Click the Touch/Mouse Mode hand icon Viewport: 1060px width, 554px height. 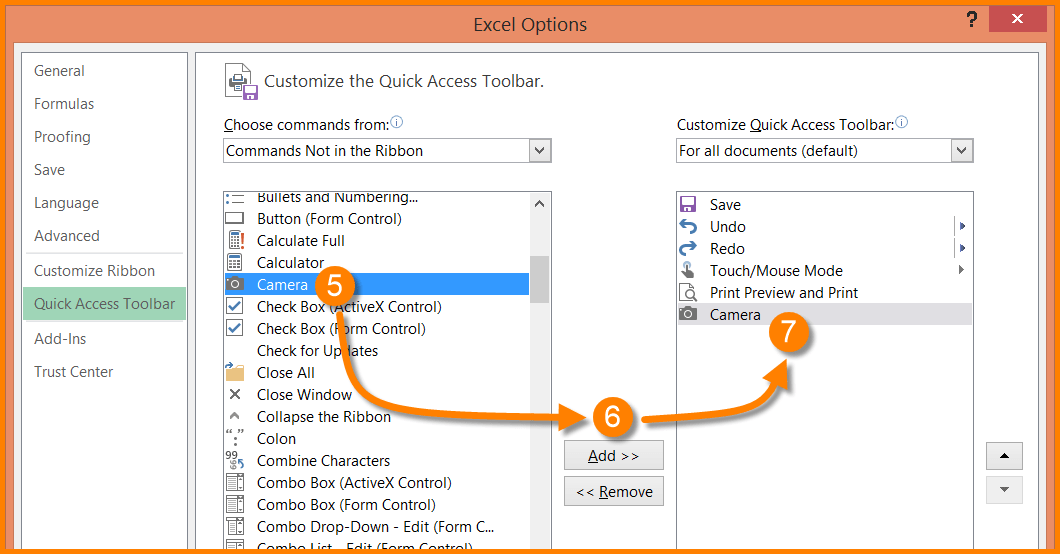pyautogui.click(x=688, y=270)
